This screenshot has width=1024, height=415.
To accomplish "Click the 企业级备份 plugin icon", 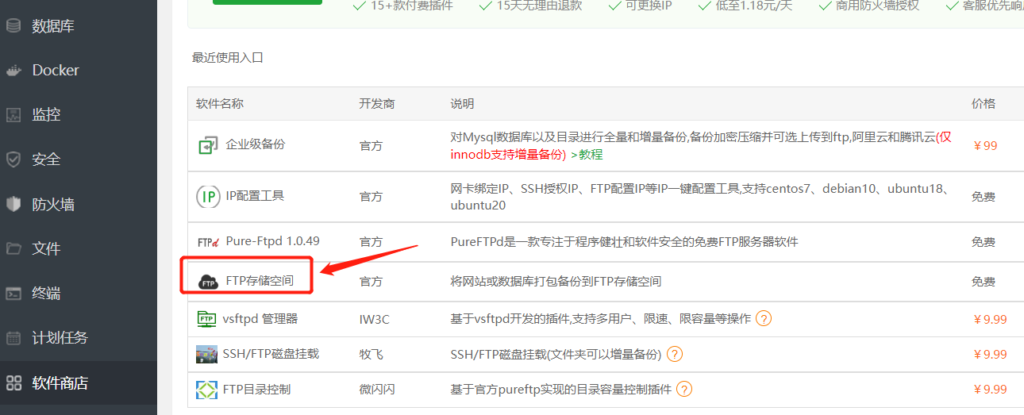I will (208, 144).
